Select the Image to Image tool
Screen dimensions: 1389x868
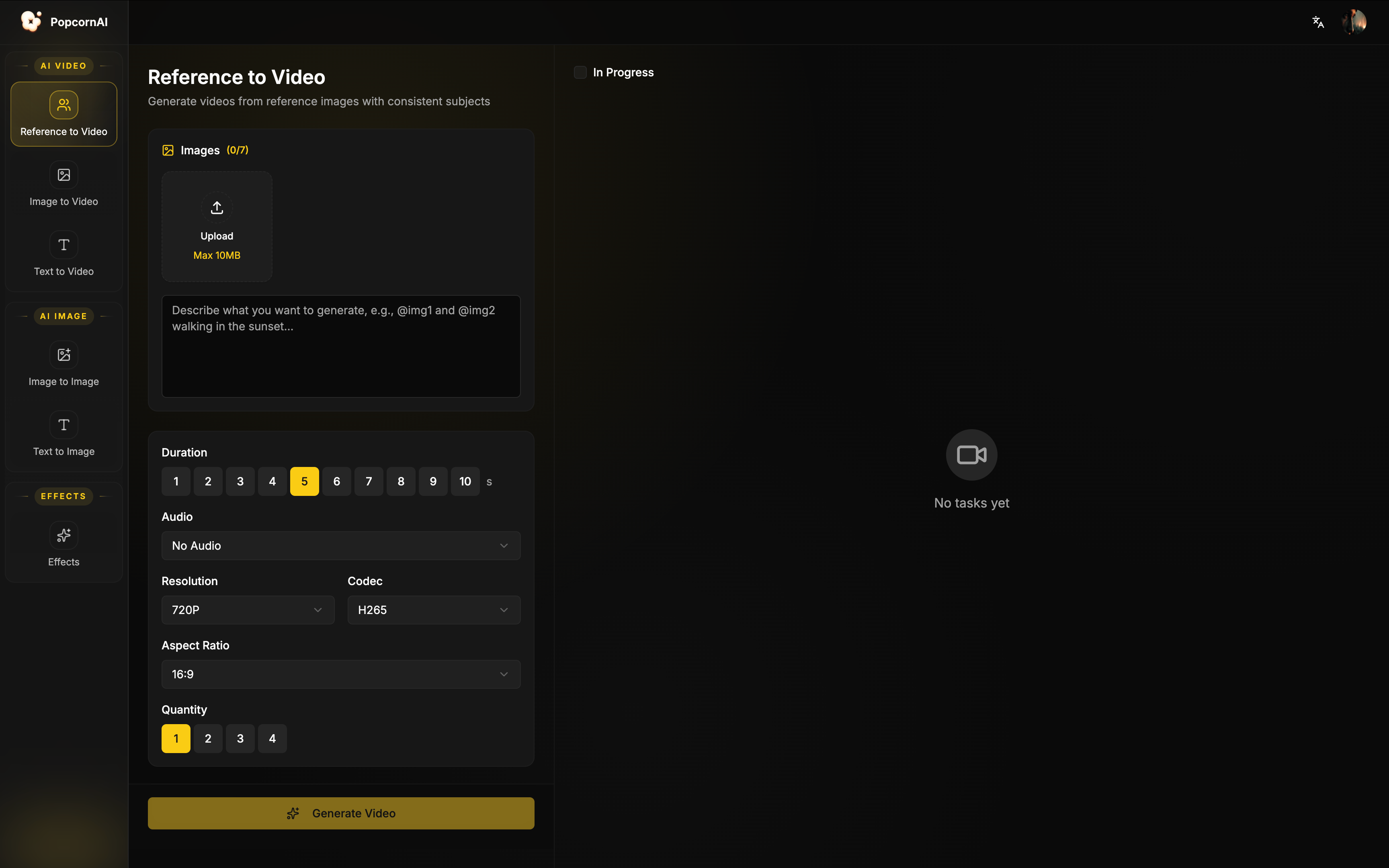(x=63, y=365)
